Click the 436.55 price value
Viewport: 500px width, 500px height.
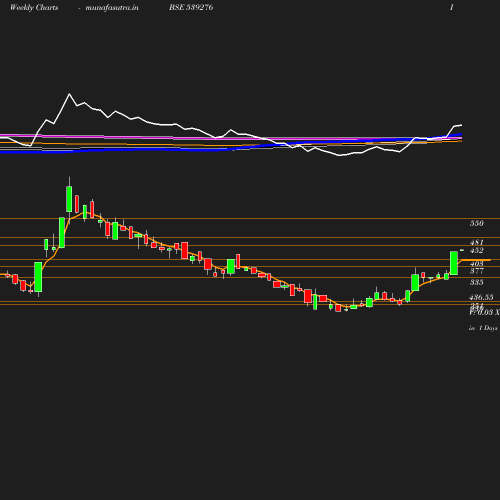click(481, 297)
